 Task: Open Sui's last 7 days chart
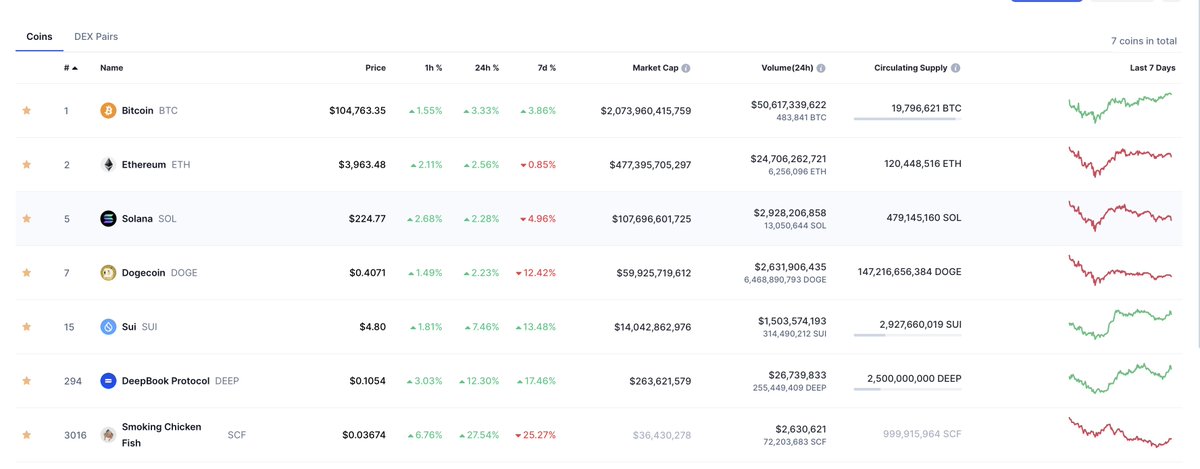click(x=1120, y=324)
